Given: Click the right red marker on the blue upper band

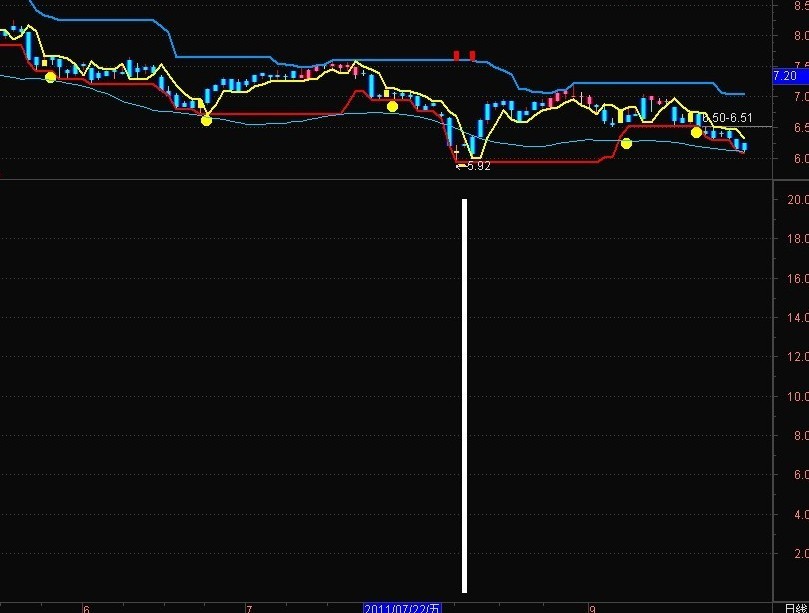Looking at the screenshot, I should [473, 55].
